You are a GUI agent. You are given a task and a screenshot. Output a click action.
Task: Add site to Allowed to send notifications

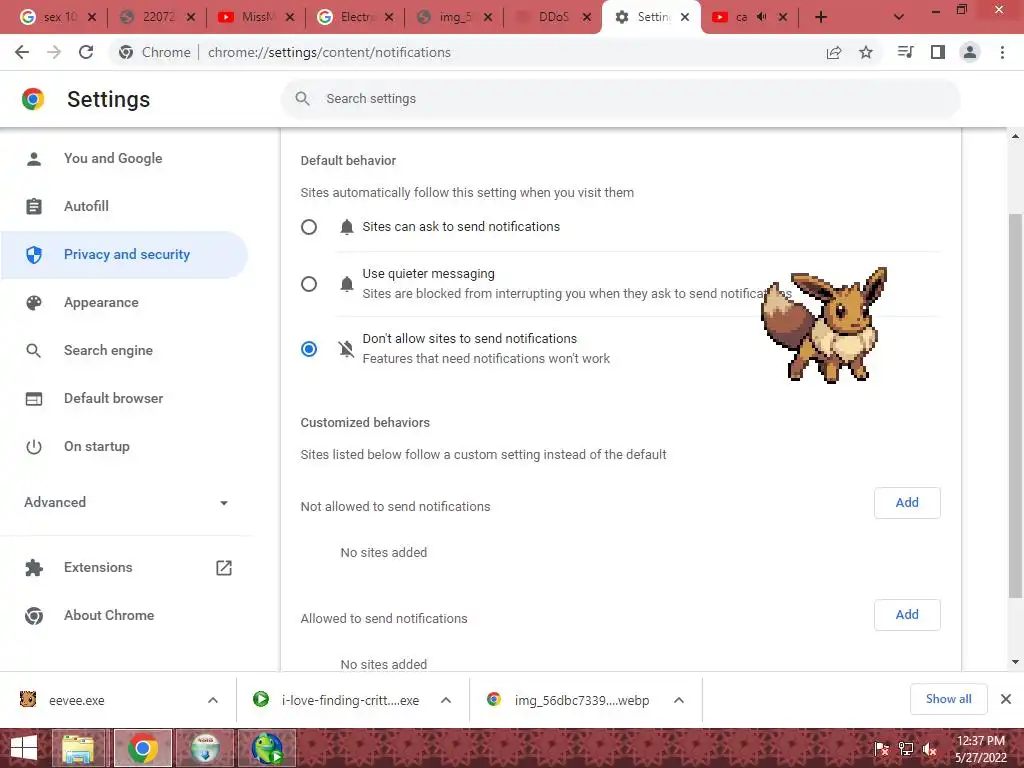(x=907, y=615)
